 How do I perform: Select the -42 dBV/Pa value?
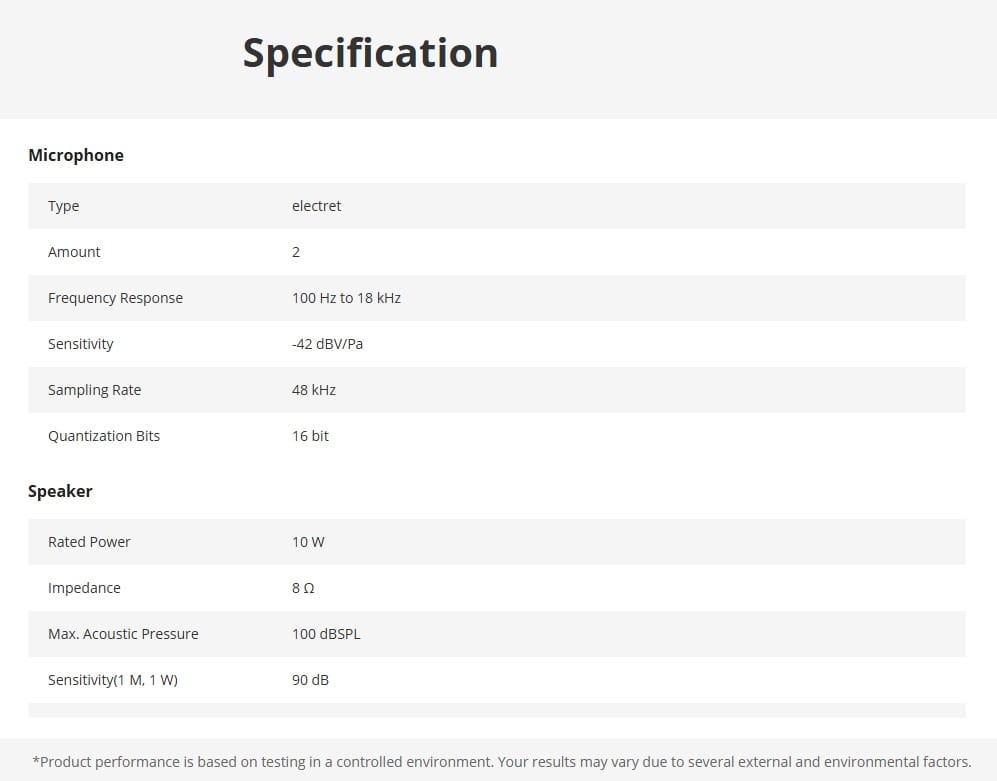(327, 344)
